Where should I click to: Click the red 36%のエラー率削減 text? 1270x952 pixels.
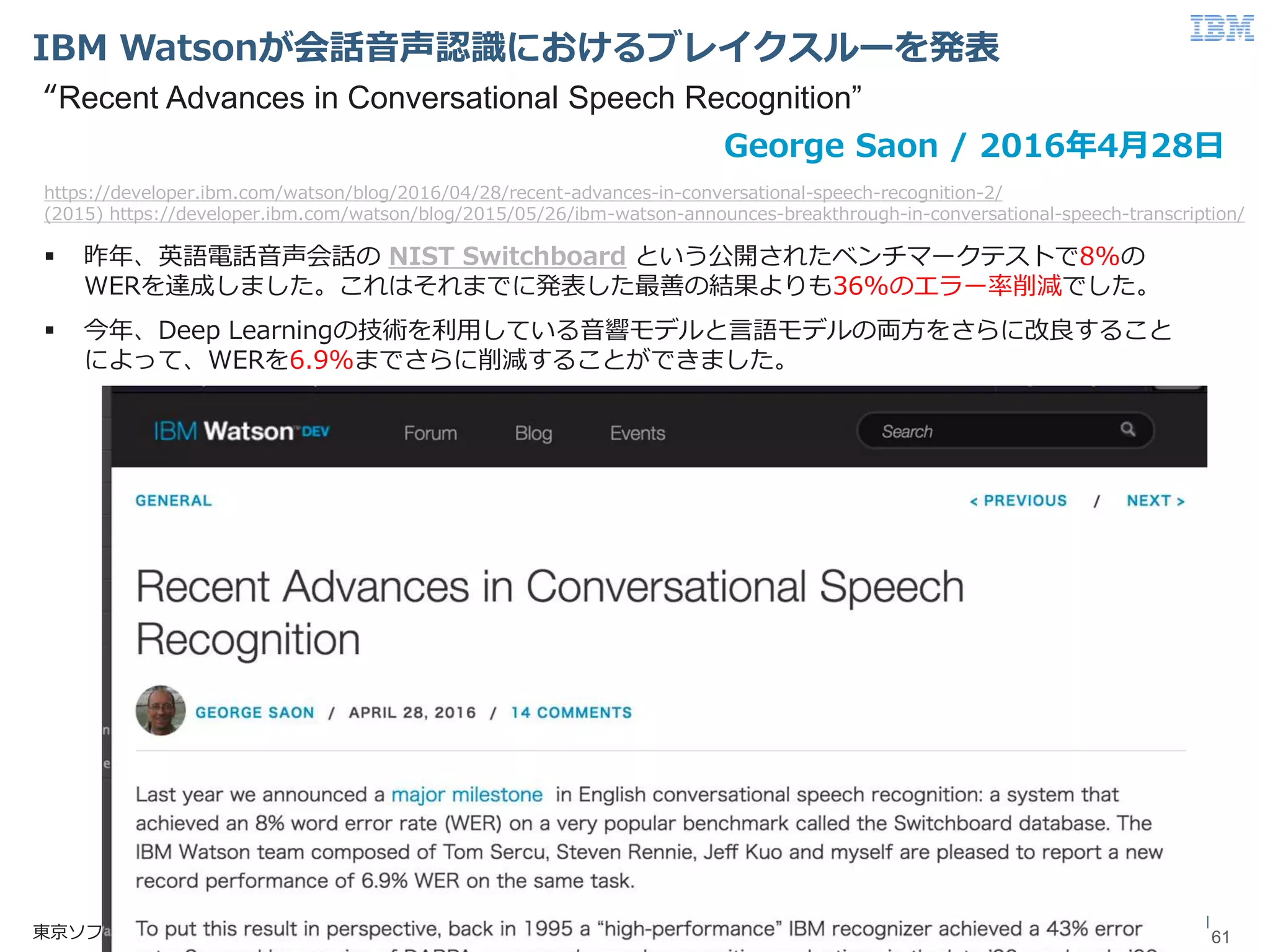[x=947, y=286]
